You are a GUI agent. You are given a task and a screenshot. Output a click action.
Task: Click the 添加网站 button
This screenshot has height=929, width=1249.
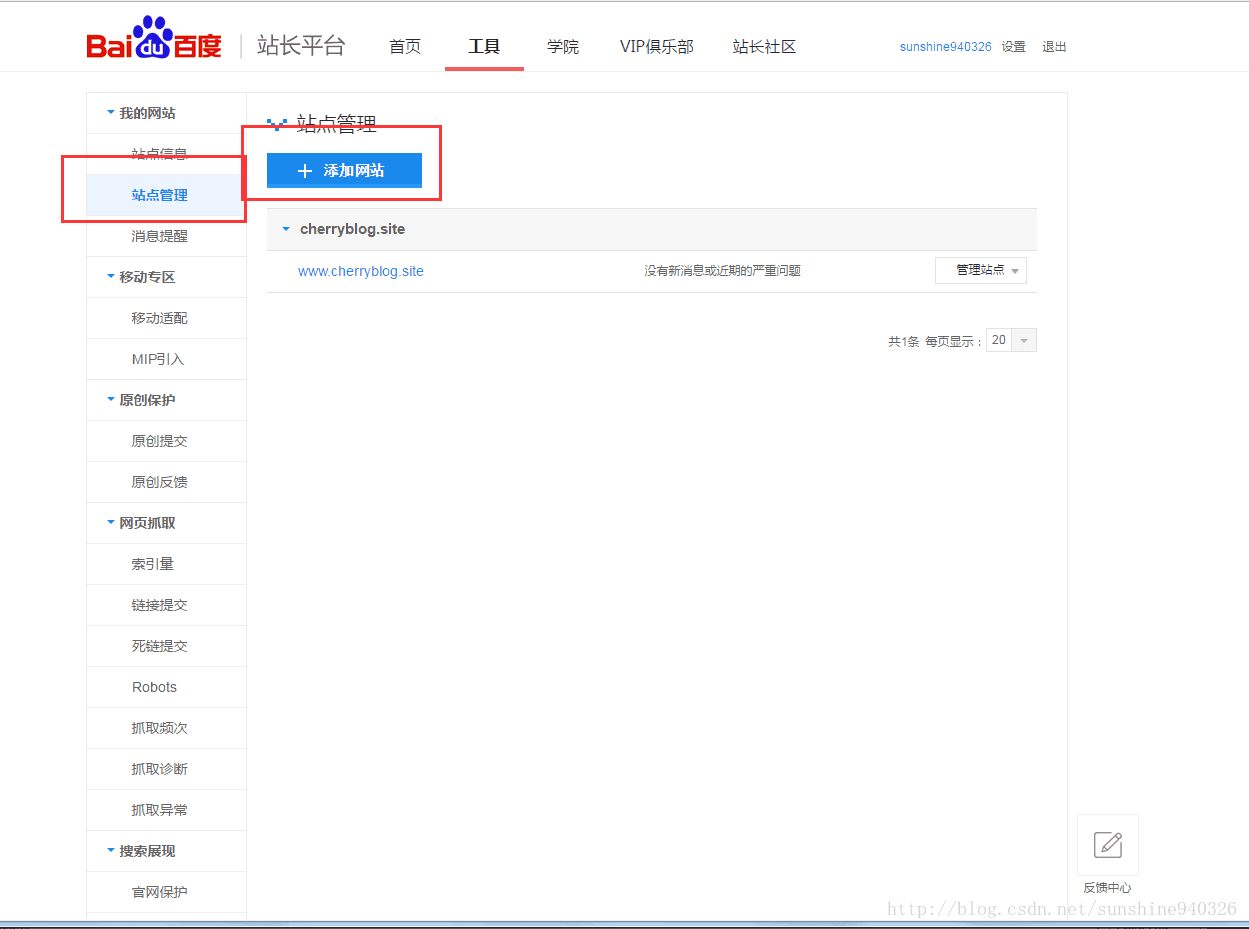click(x=344, y=171)
